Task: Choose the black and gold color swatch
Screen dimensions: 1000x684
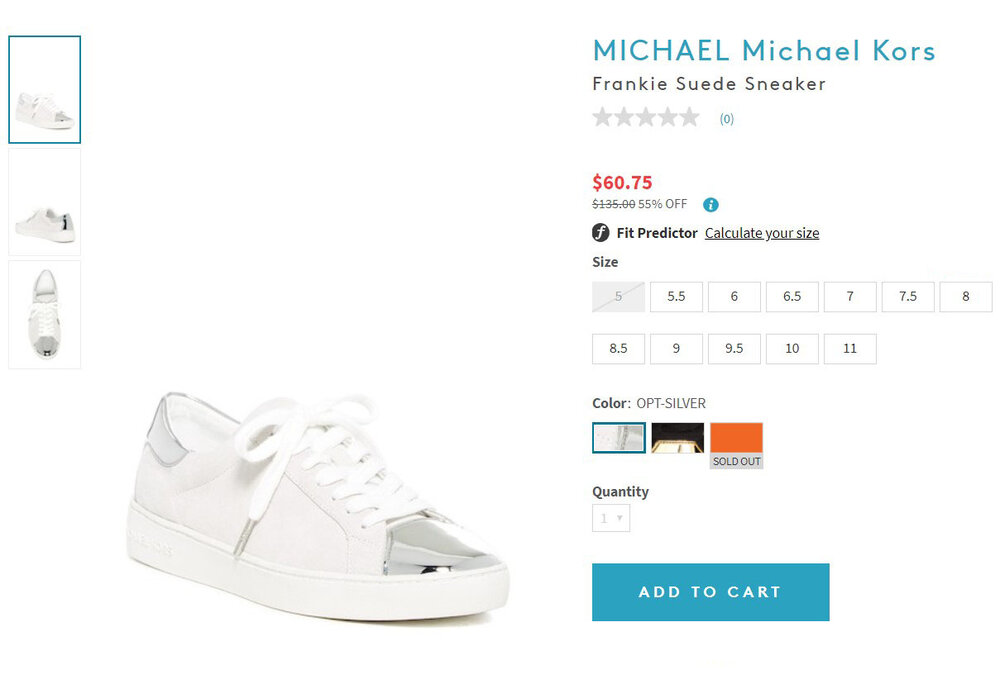Action: (678, 438)
